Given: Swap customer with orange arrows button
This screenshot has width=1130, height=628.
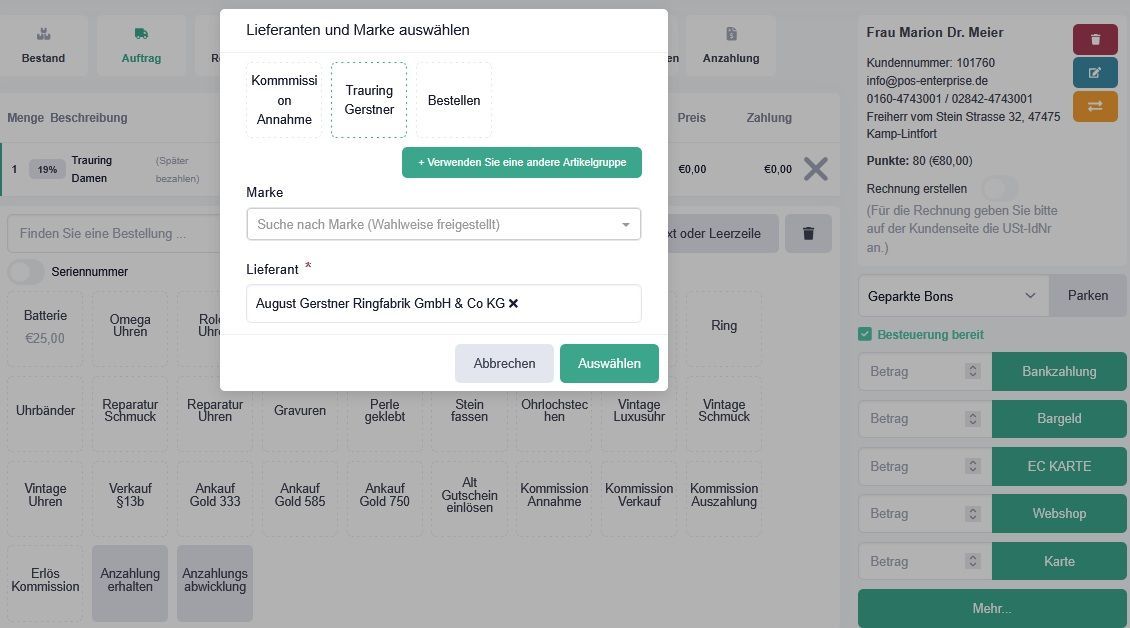Looking at the screenshot, I should 1095,106.
